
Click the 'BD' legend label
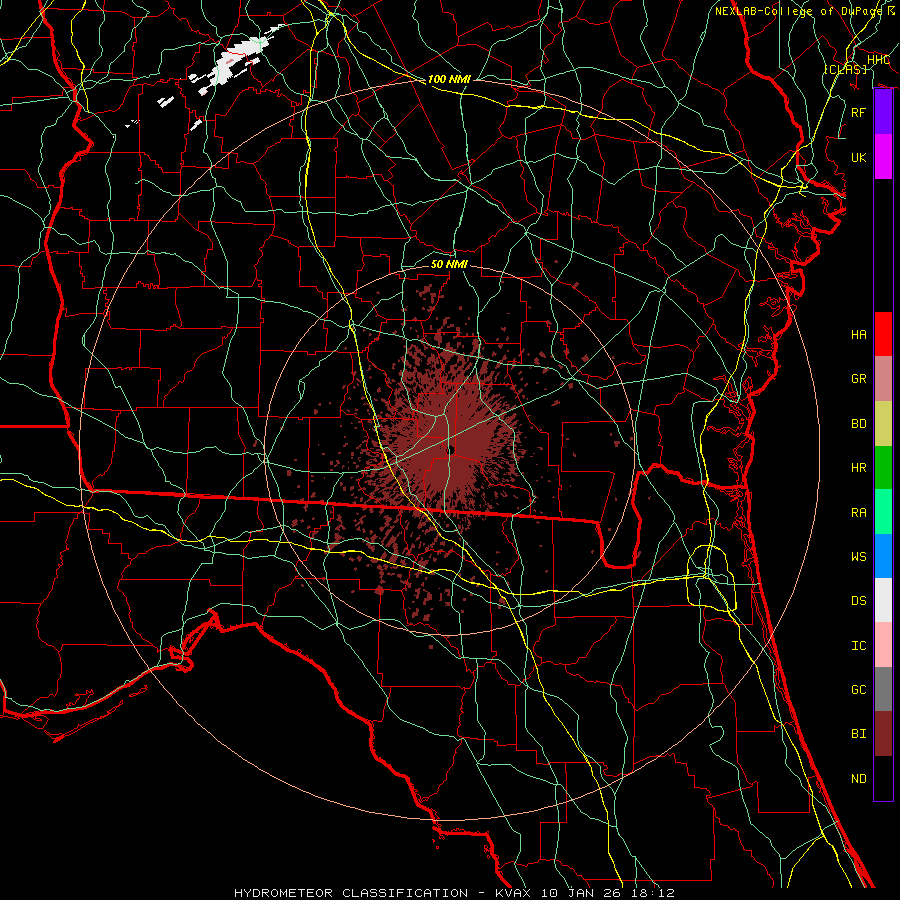(859, 423)
